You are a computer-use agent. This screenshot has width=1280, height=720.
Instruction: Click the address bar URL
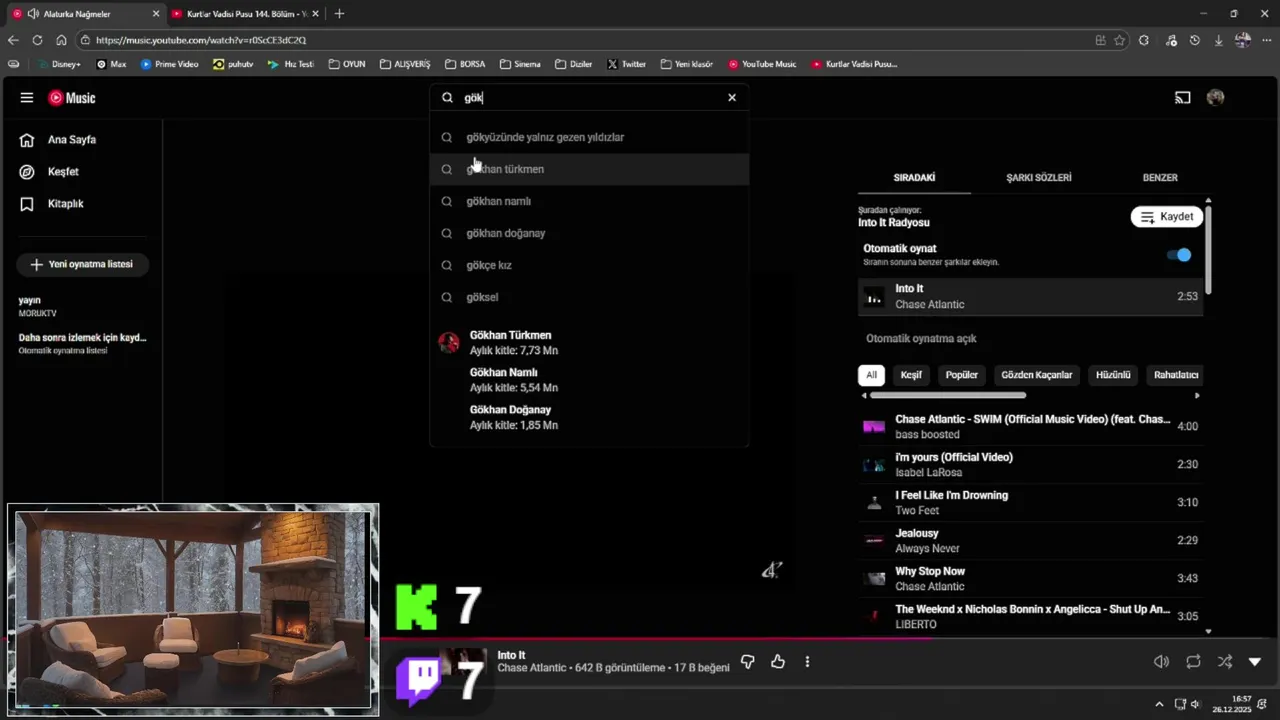[x=201, y=40]
